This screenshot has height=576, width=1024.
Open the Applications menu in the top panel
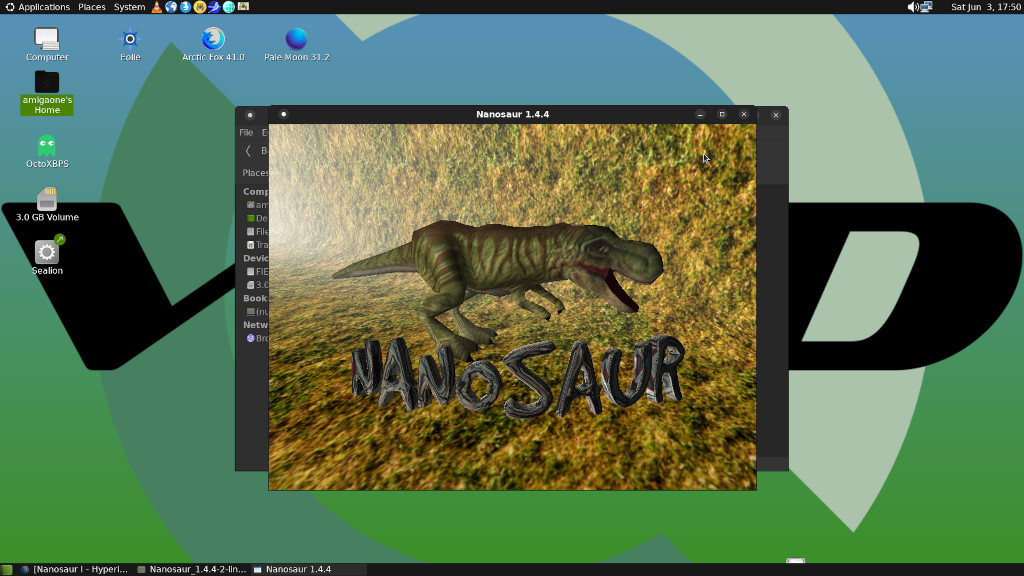pos(37,7)
